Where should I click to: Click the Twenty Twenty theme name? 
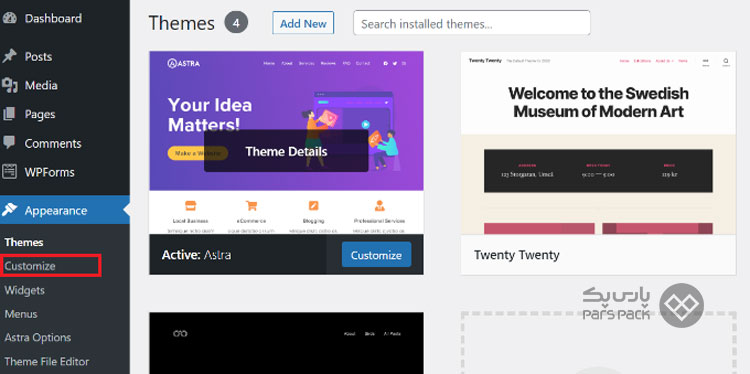[517, 255]
